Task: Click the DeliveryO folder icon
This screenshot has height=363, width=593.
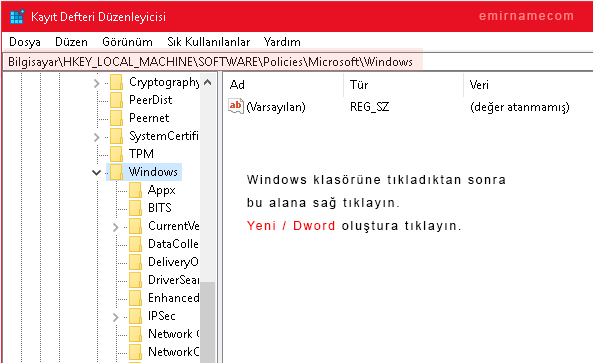Action: tap(135, 262)
